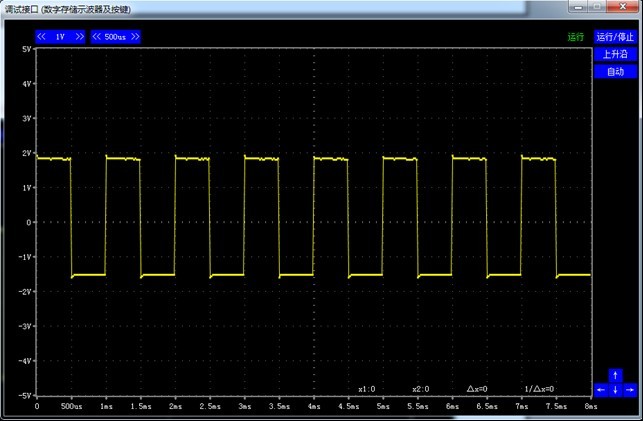Click the blue right arrow button
Viewport: 643px width, 421px height.
click(629, 390)
